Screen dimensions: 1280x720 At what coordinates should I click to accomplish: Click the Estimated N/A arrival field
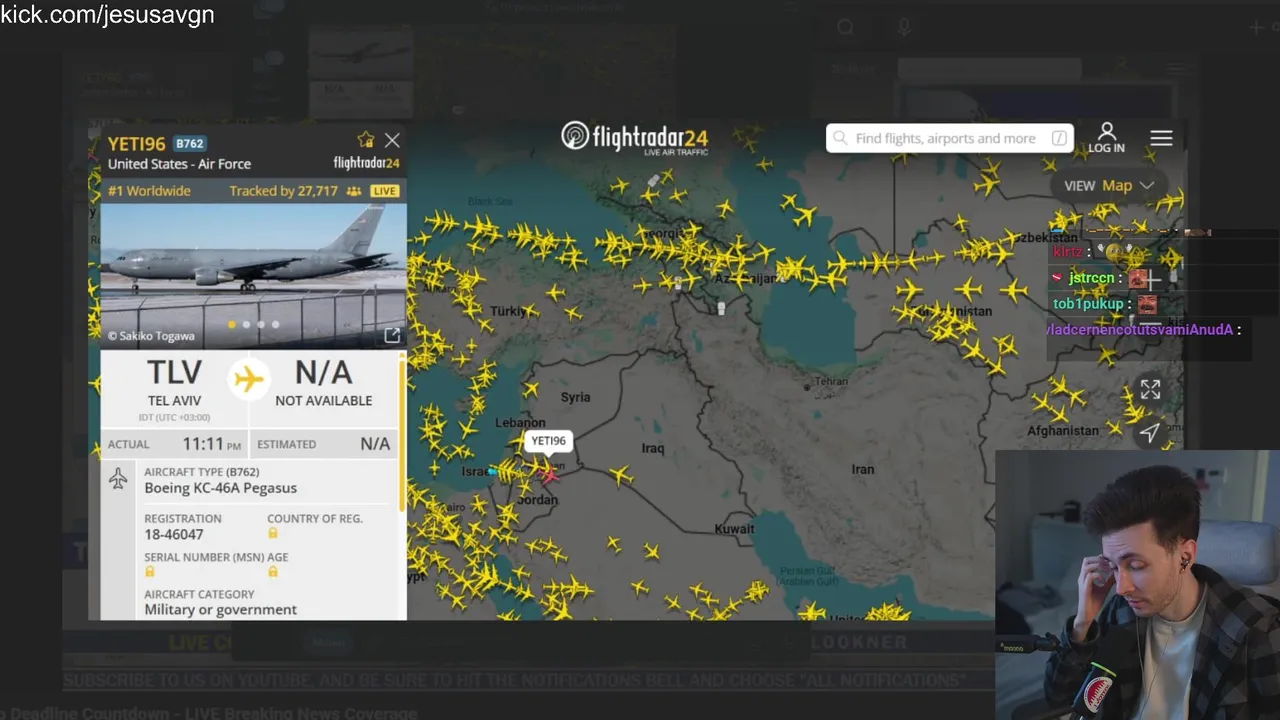coord(324,444)
